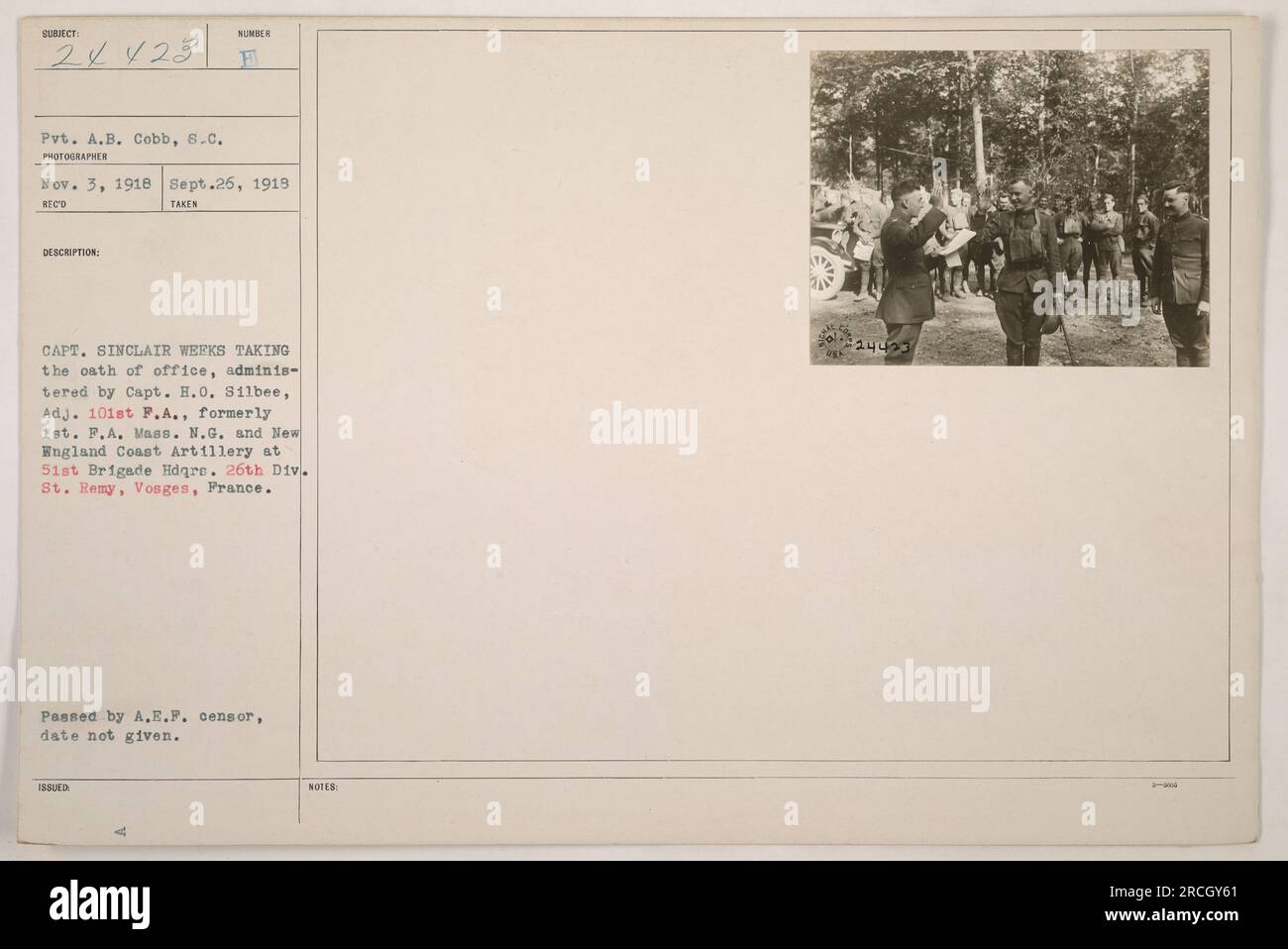The height and width of the screenshot is (949, 1288).
Task: Click the NUMBER field letter stamp
Action: [253, 57]
